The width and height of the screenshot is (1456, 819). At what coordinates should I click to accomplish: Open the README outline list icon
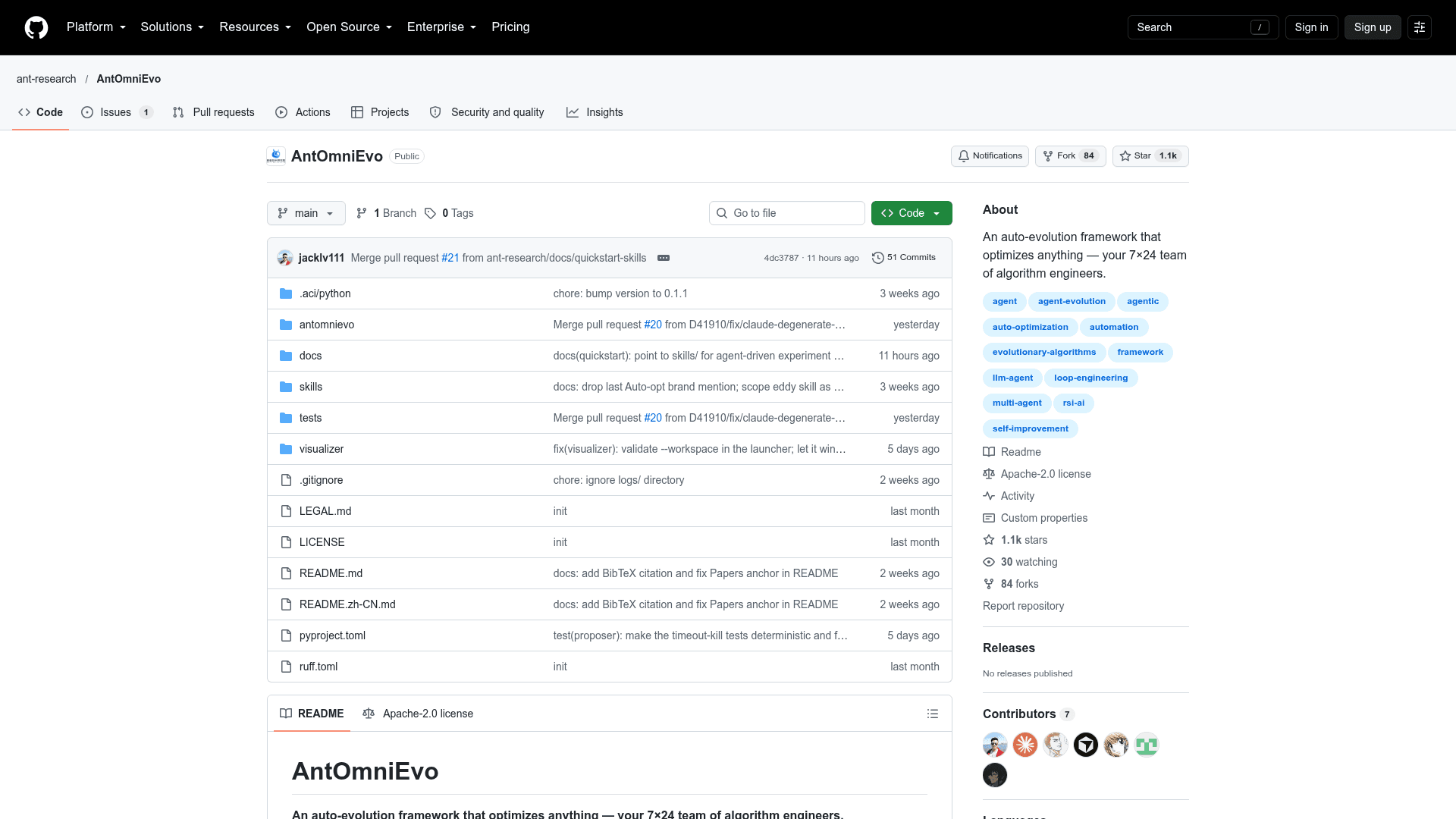pos(933,714)
